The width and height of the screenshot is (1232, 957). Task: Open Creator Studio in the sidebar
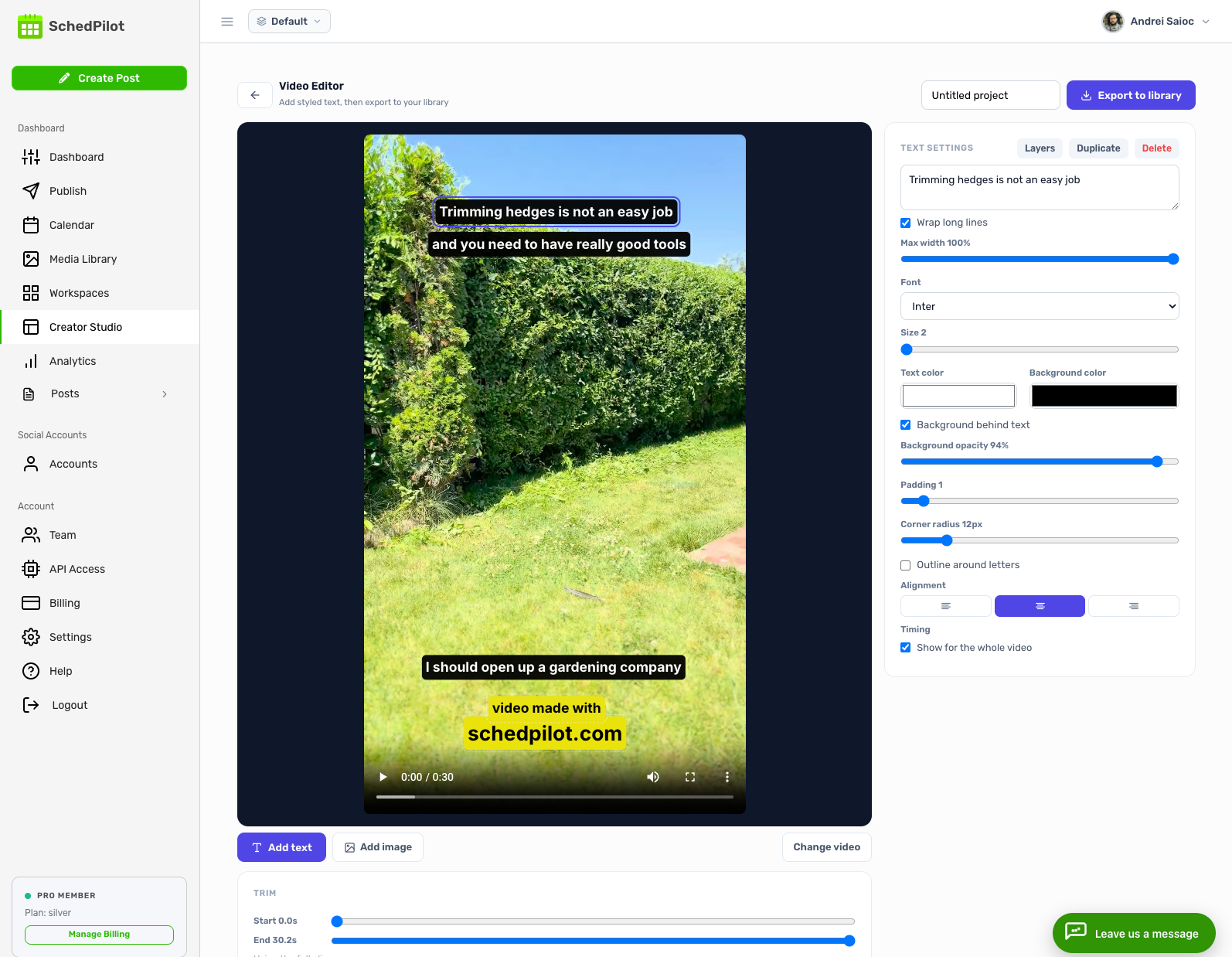tap(100, 327)
